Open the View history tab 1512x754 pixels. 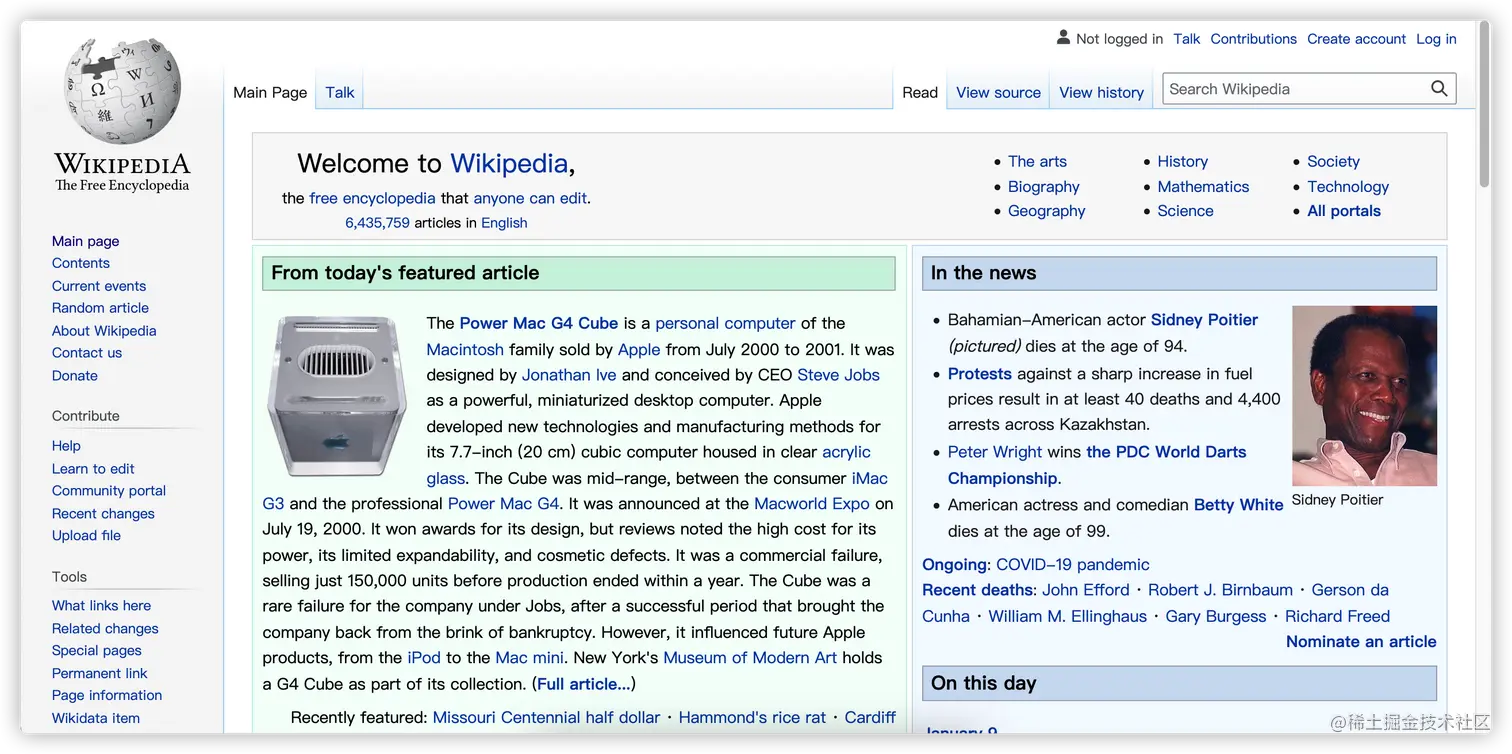point(1101,92)
